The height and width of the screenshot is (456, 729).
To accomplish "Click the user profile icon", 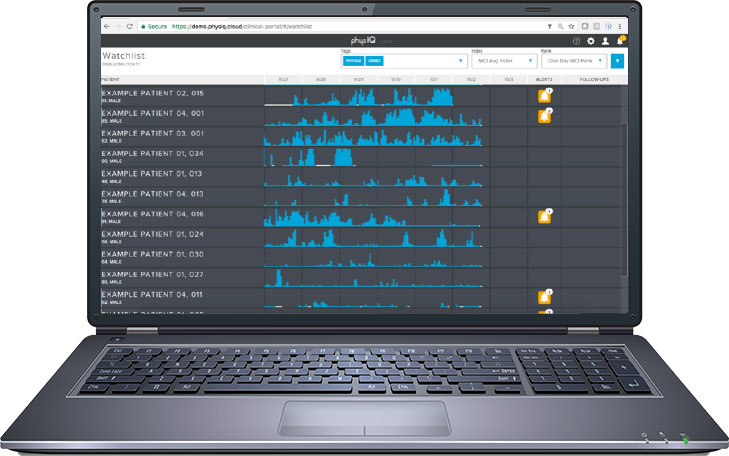I will click(x=605, y=41).
